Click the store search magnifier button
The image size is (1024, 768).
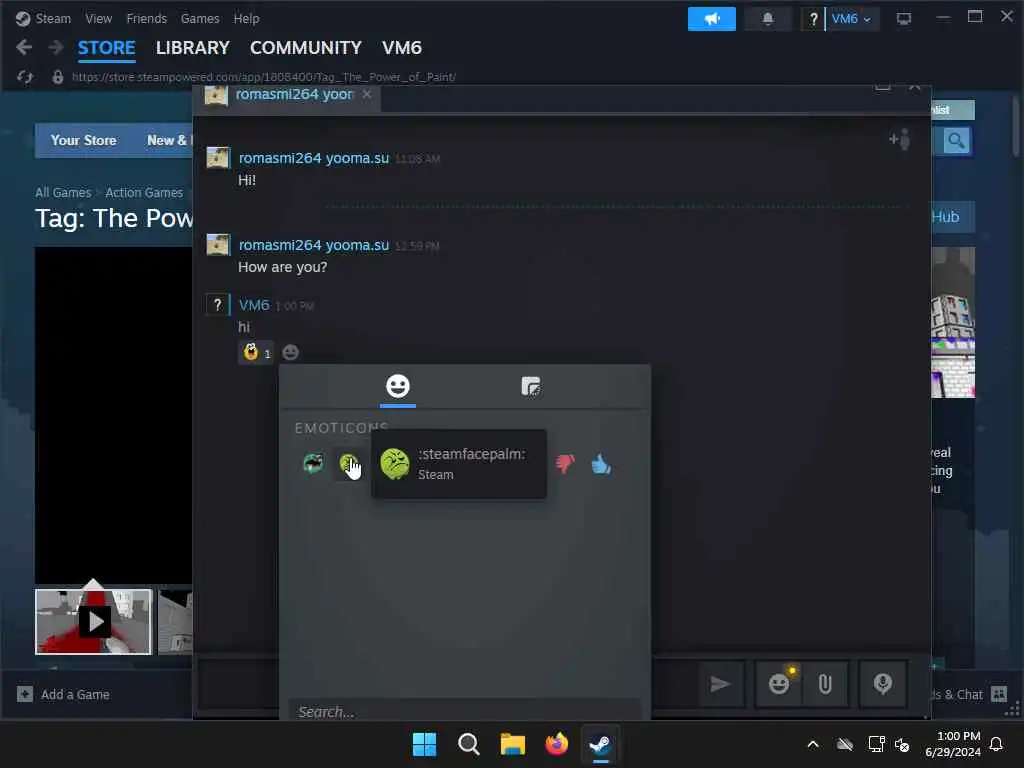956,141
